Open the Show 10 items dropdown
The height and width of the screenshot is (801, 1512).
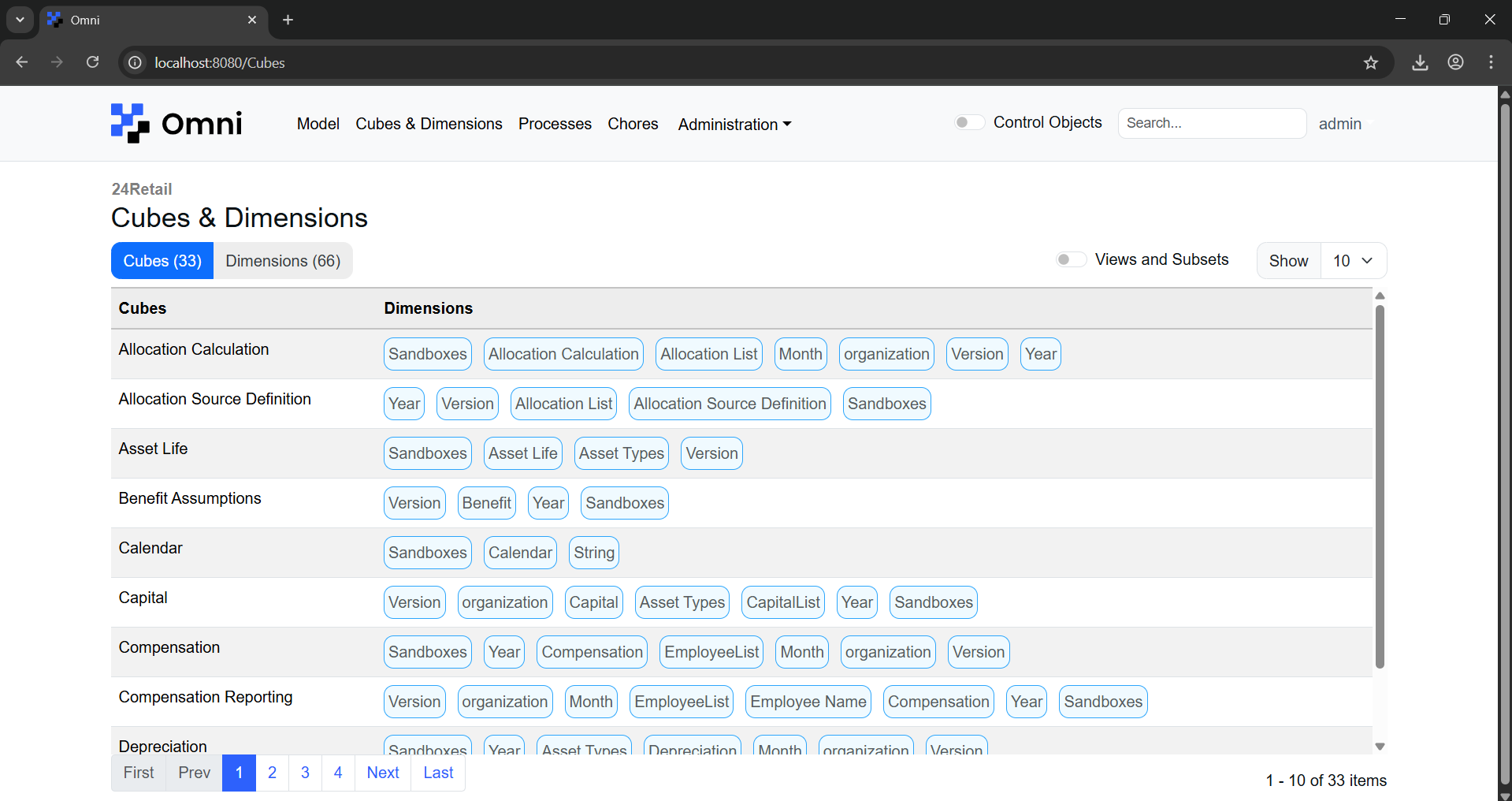(x=1354, y=261)
